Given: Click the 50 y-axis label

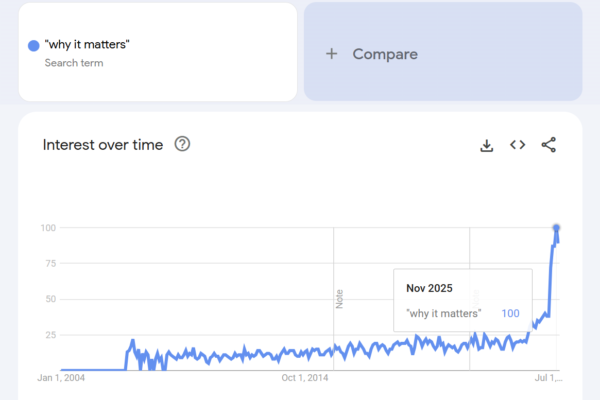Looking at the screenshot, I should [48, 299].
